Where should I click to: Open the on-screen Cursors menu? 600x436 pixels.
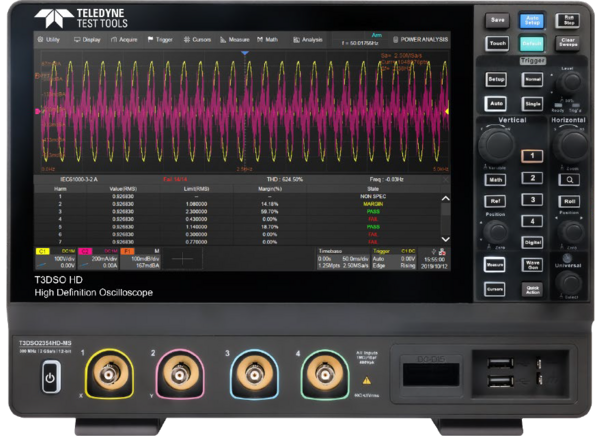[x=197, y=39]
